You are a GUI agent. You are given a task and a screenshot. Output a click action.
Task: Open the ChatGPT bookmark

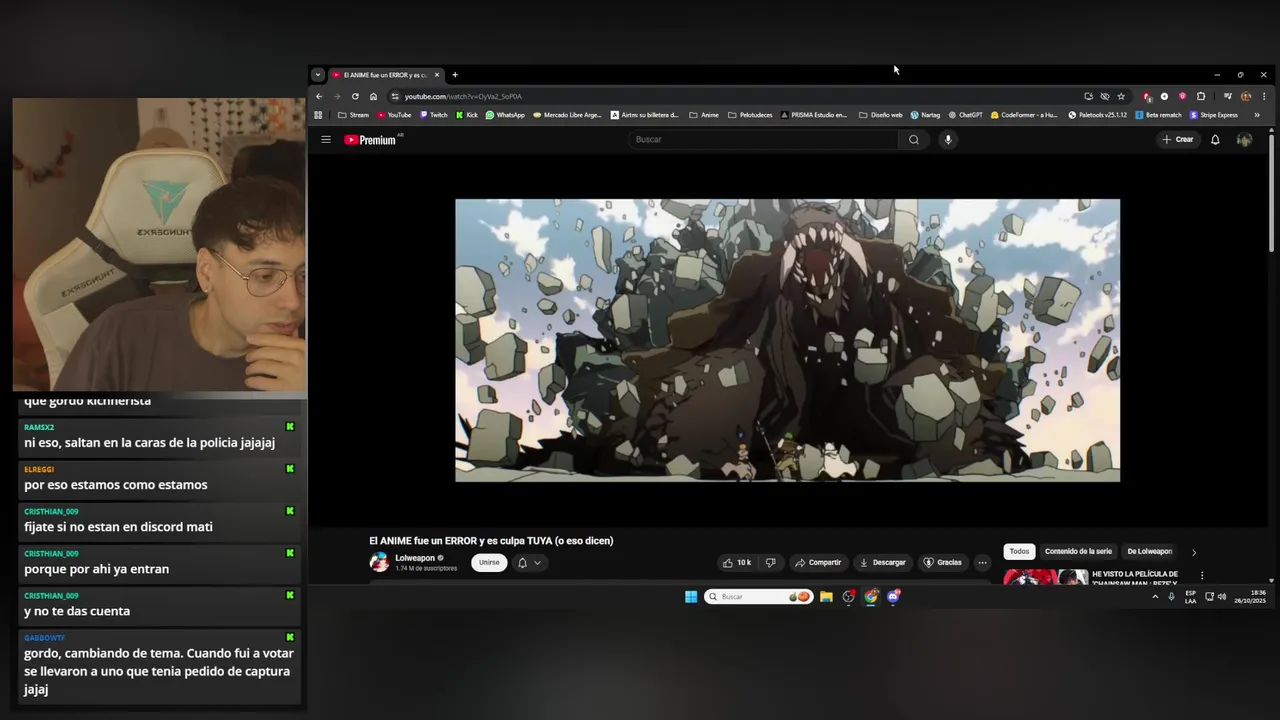(965, 115)
